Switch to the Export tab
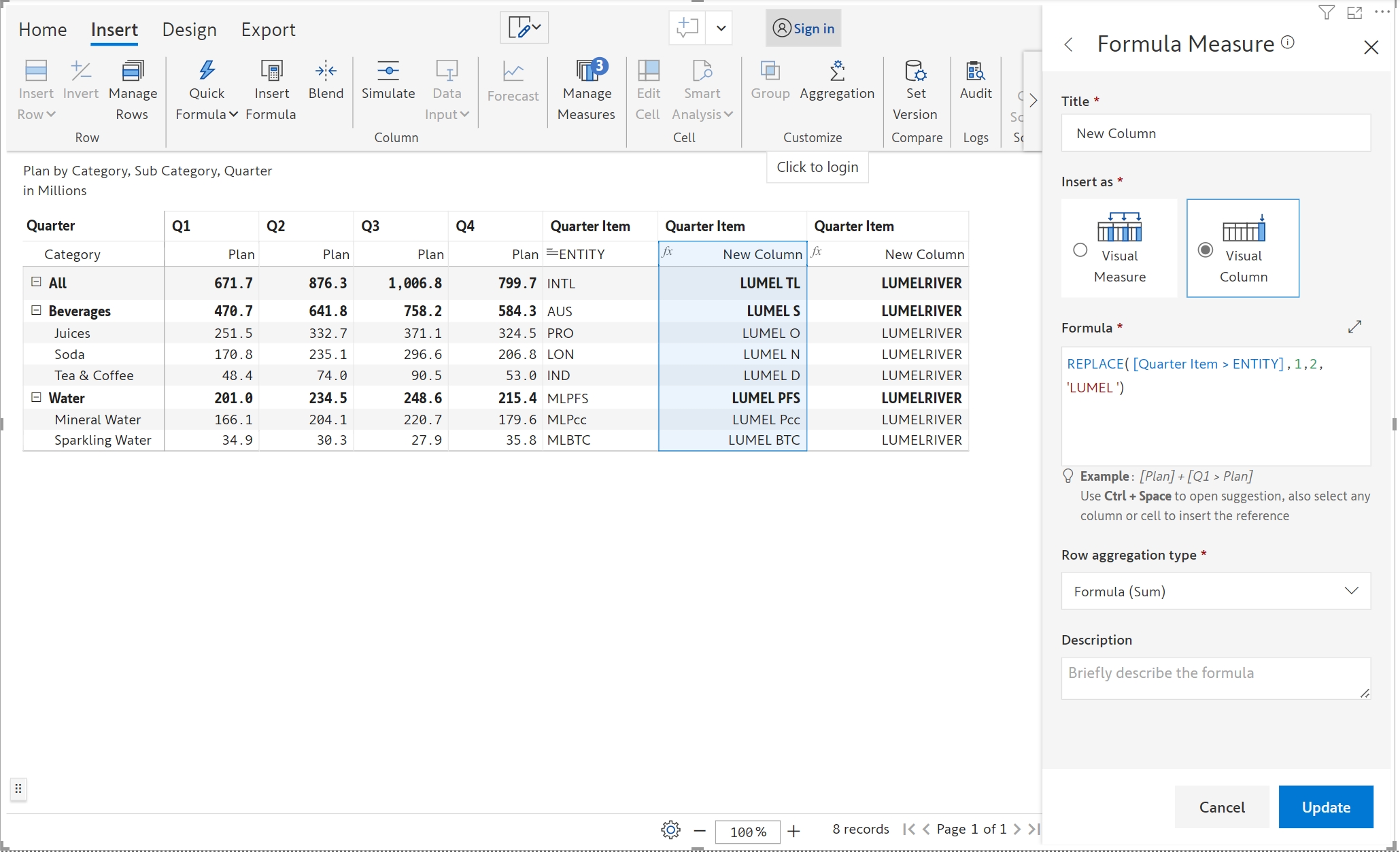 (268, 30)
